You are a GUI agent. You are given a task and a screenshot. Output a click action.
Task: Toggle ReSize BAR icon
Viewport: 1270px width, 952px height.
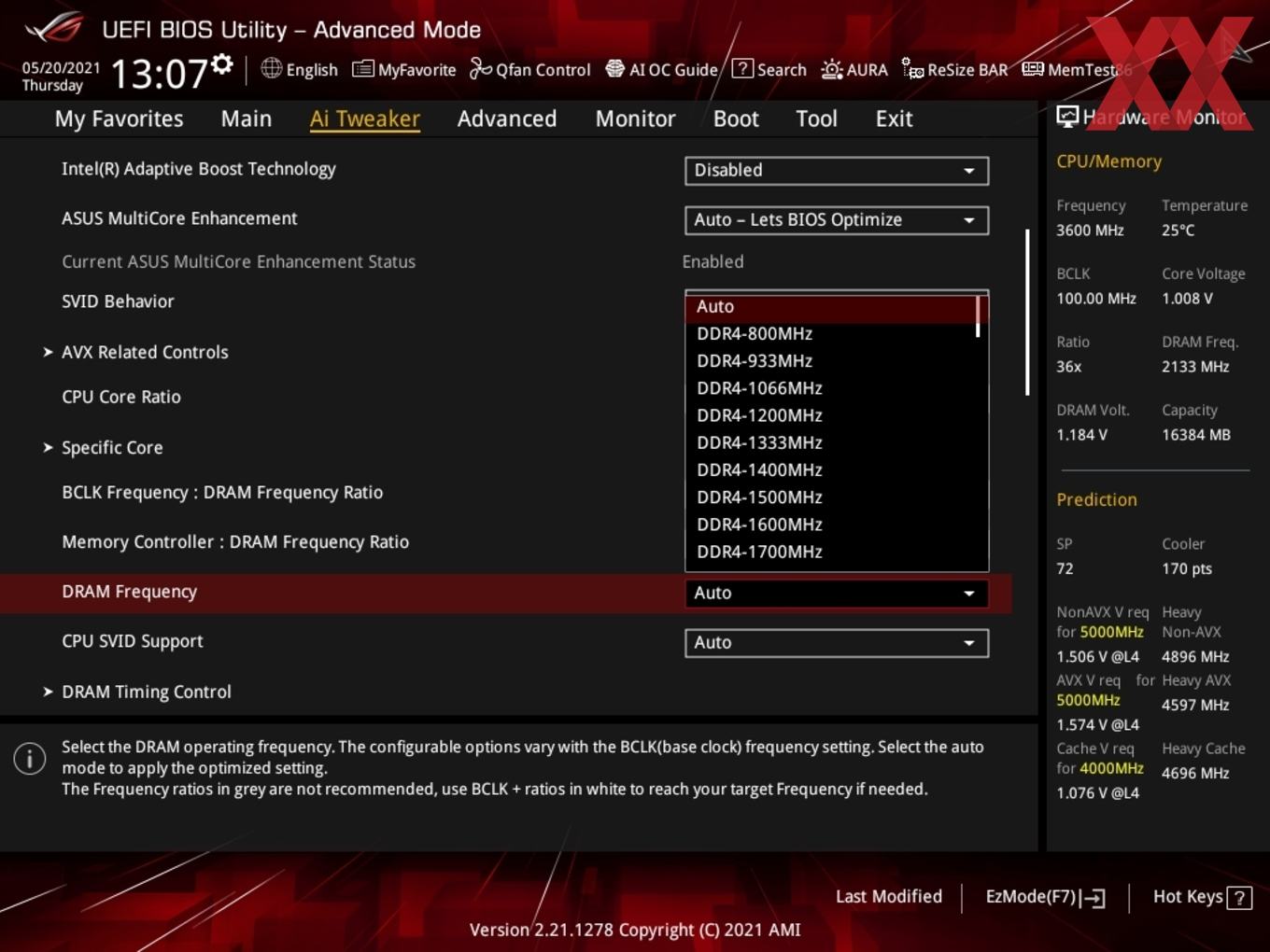point(912,68)
